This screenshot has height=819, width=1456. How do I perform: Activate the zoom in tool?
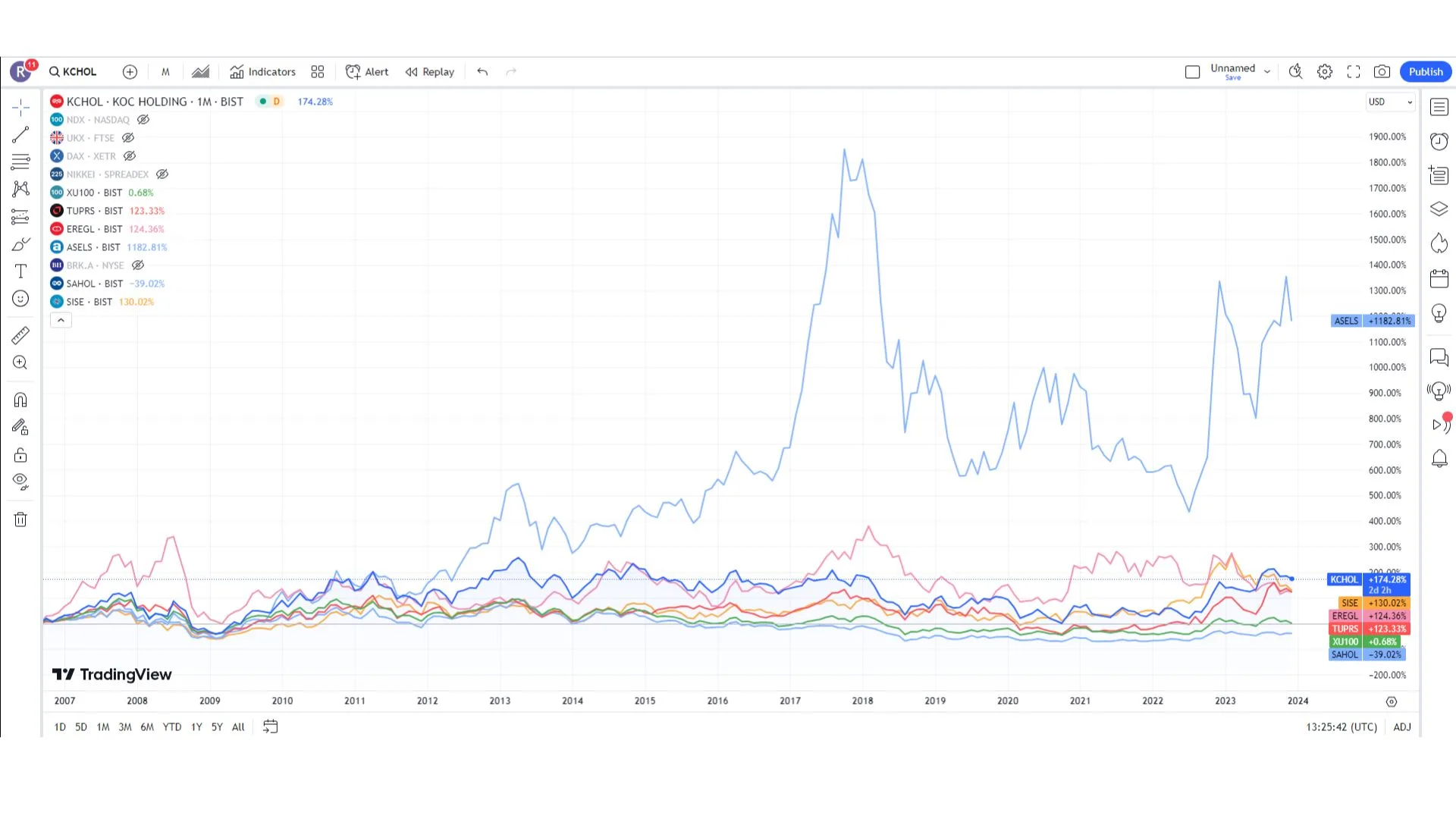20,362
